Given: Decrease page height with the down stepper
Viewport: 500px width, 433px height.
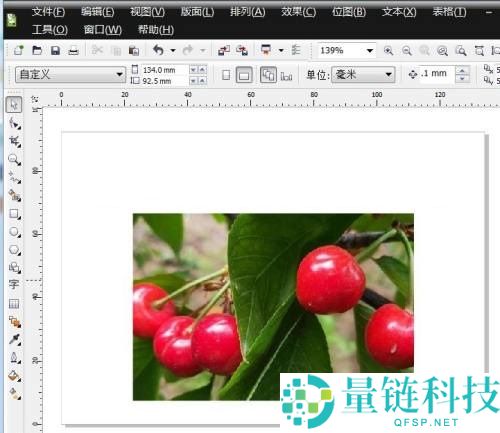Looking at the screenshot, I should point(193,81).
